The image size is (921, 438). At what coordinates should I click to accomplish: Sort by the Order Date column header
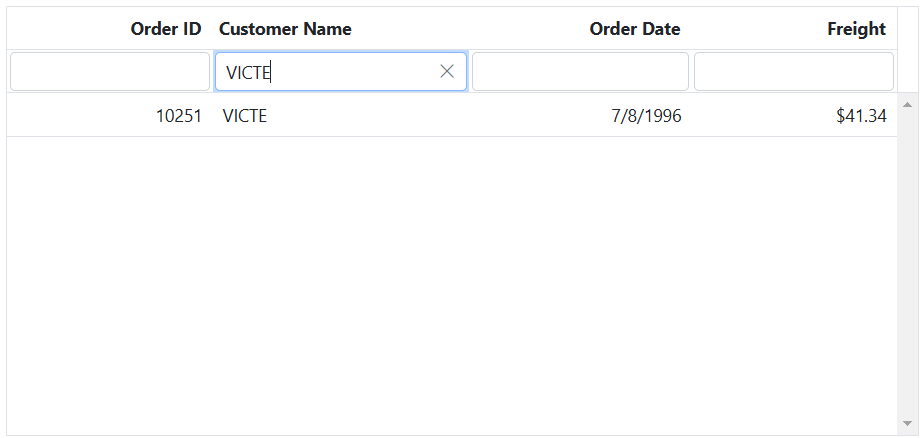[634, 29]
